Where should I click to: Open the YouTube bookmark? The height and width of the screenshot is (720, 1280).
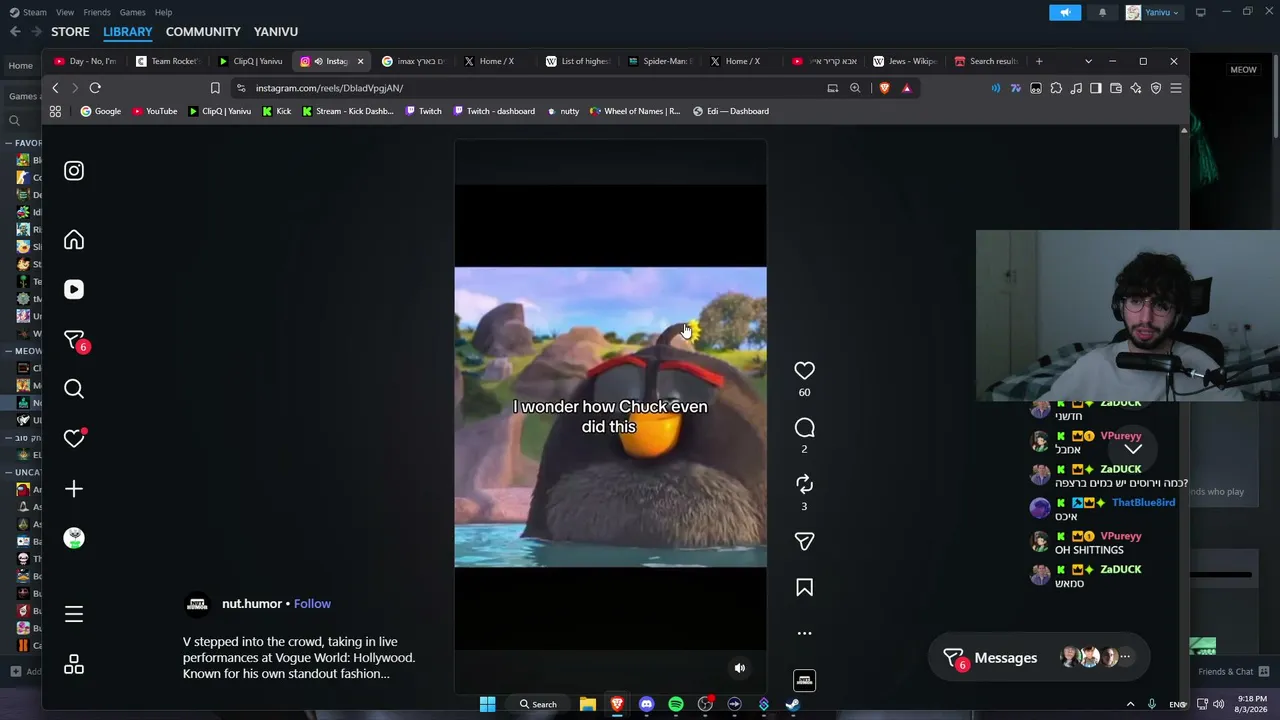[x=155, y=111]
